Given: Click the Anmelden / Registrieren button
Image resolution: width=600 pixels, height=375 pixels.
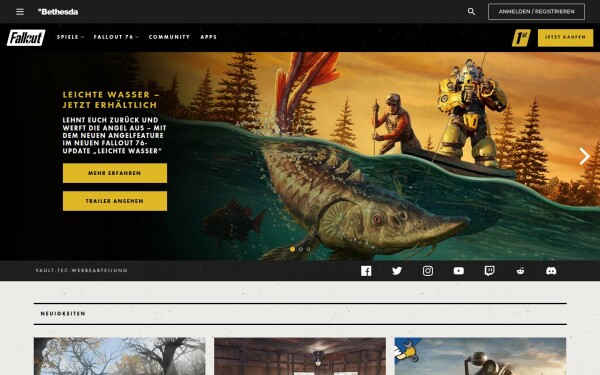Looking at the screenshot, I should point(536,11).
